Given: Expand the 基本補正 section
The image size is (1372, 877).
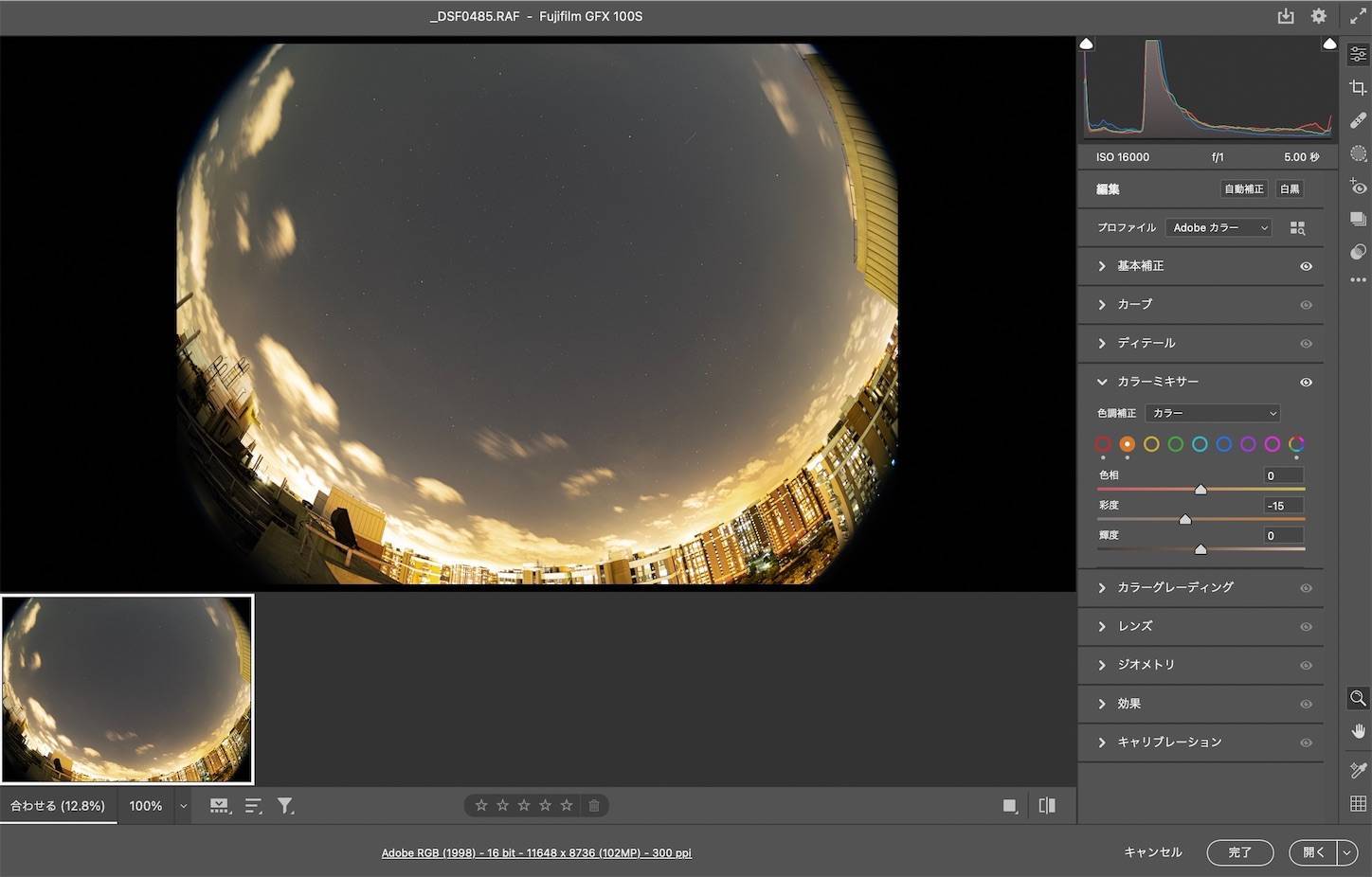Looking at the screenshot, I should (x=1102, y=266).
